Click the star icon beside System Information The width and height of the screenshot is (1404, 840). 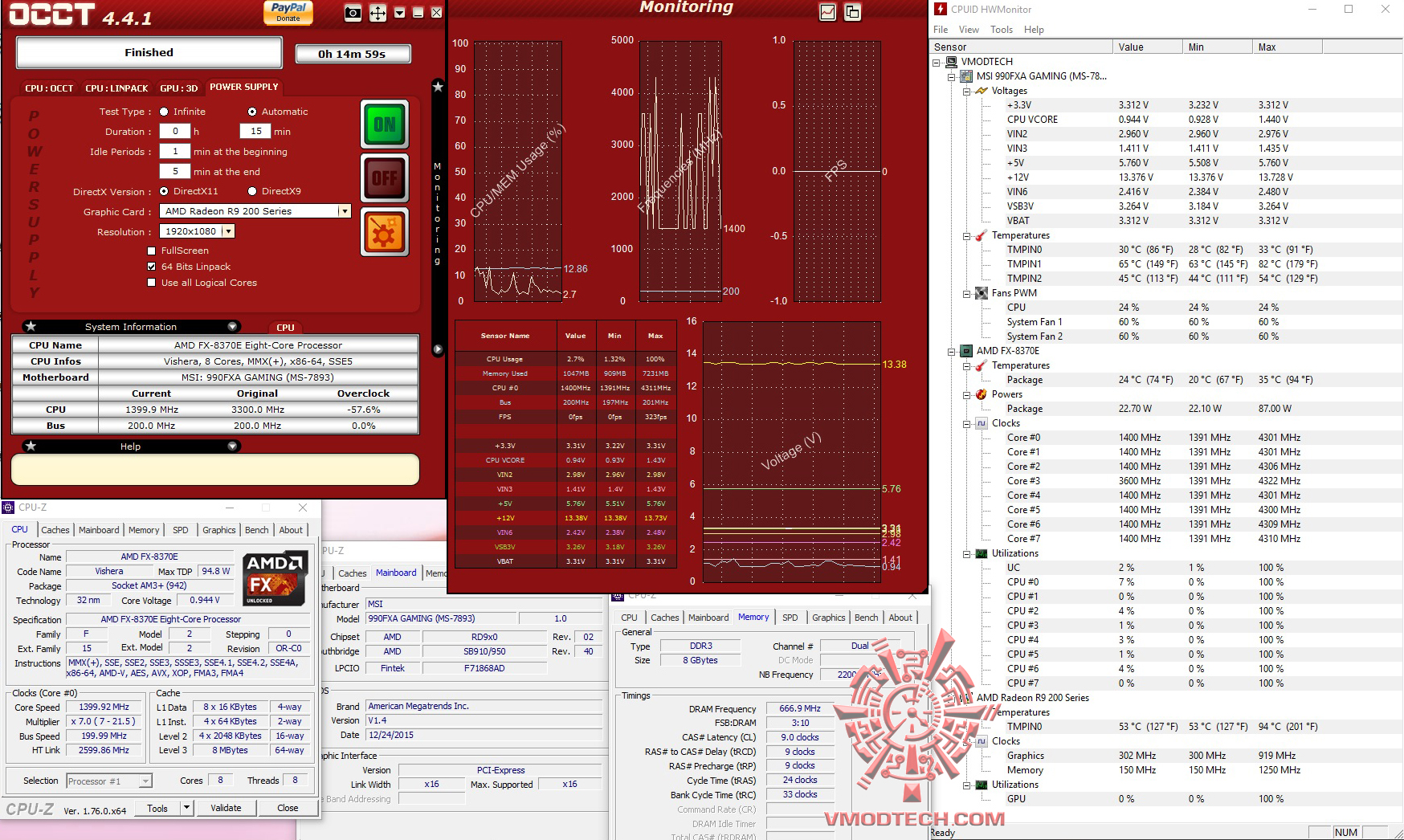coord(31,326)
